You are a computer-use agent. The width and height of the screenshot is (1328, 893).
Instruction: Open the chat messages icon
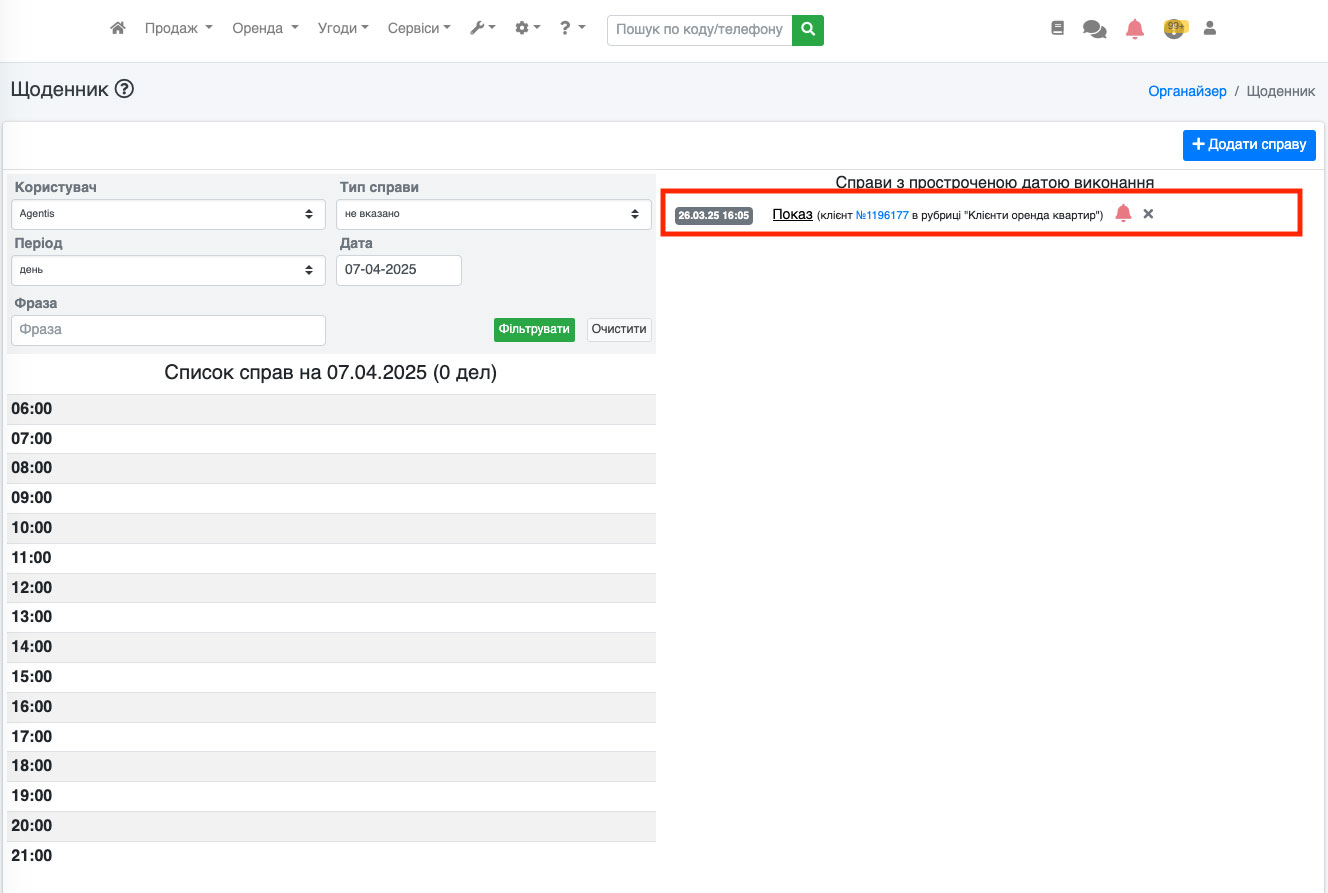1094,29
